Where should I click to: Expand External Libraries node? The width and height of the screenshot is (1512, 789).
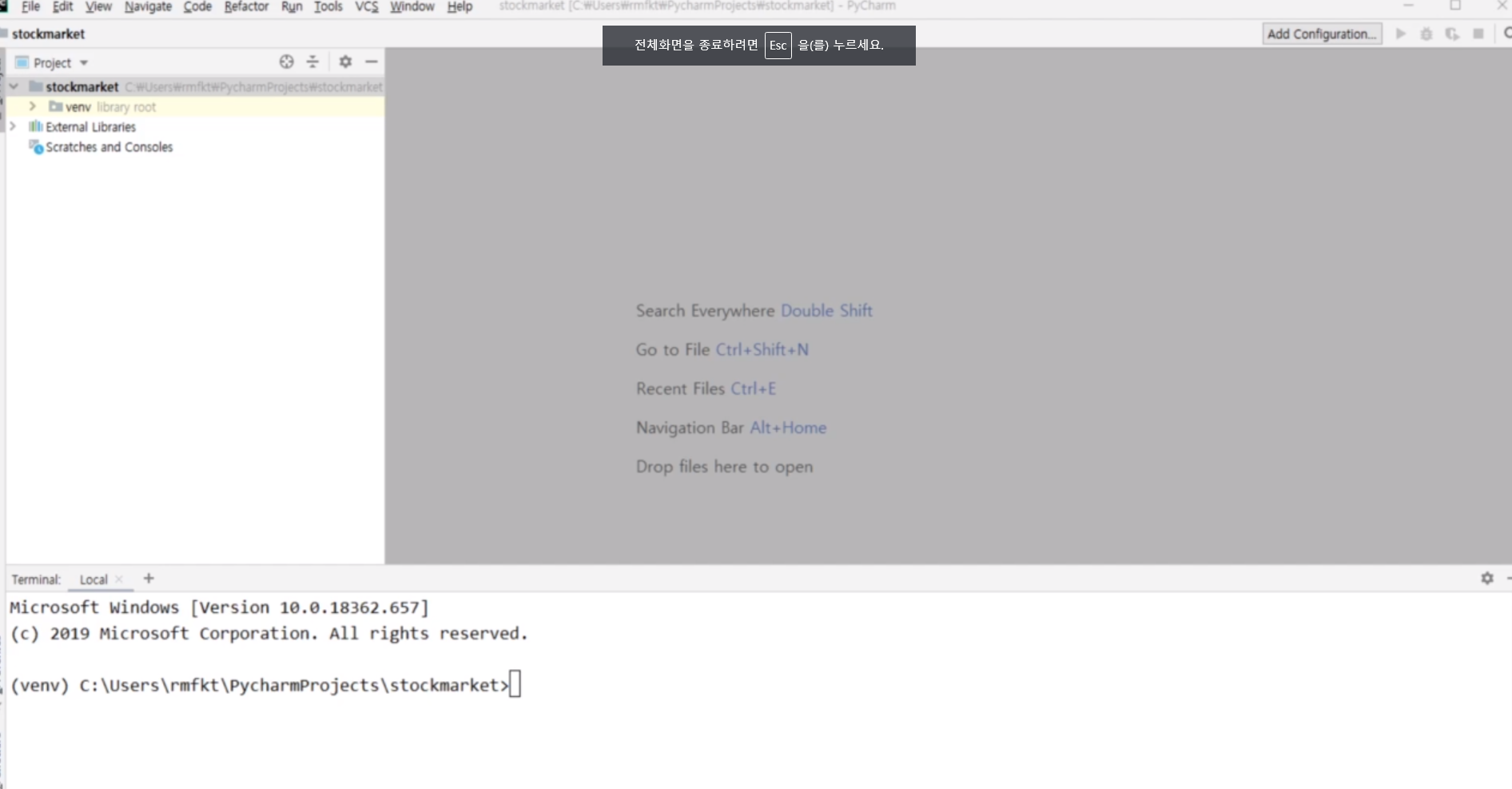(x=12, y=126)
